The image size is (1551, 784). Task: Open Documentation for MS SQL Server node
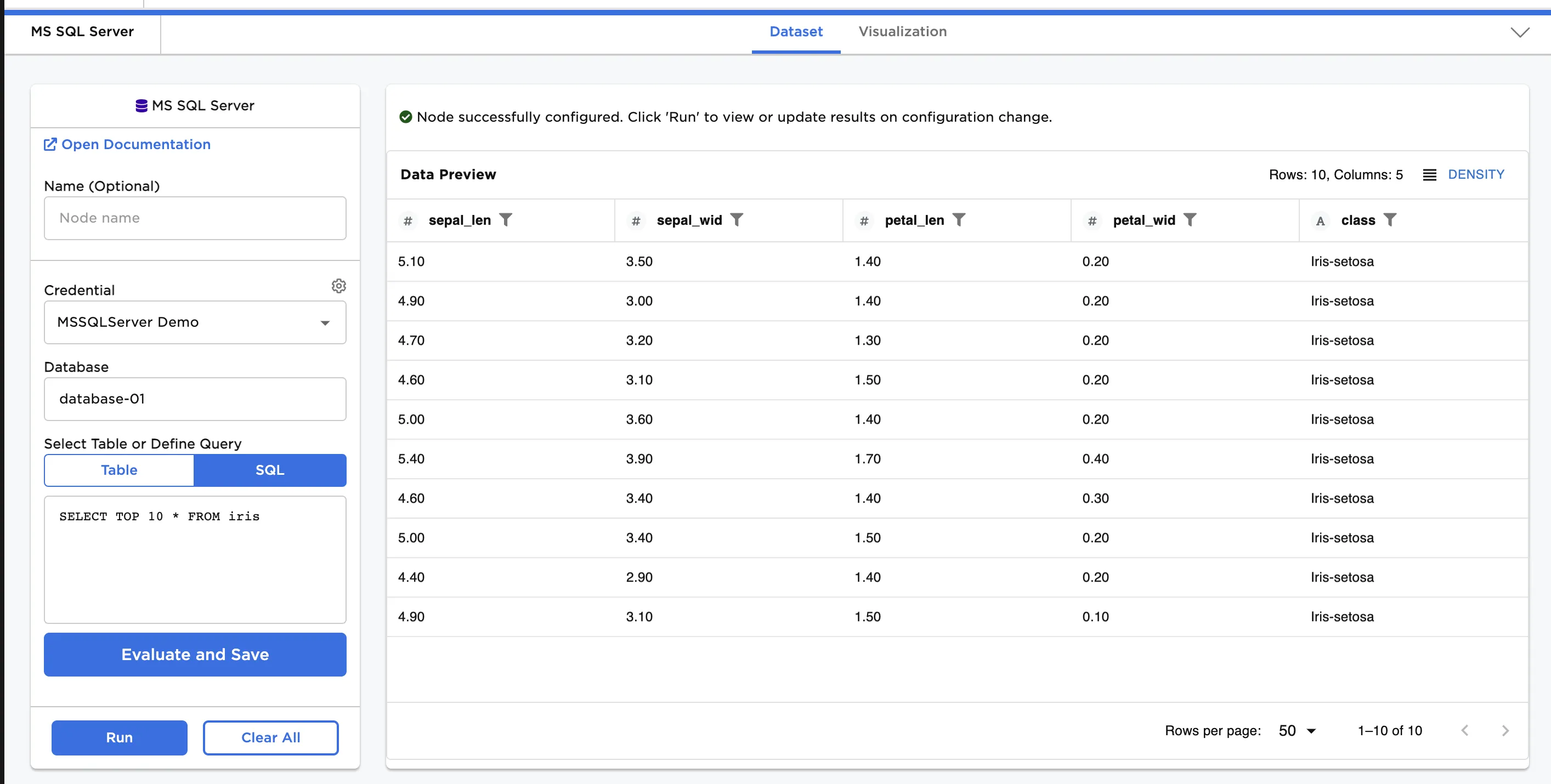(x=127, y=144)
